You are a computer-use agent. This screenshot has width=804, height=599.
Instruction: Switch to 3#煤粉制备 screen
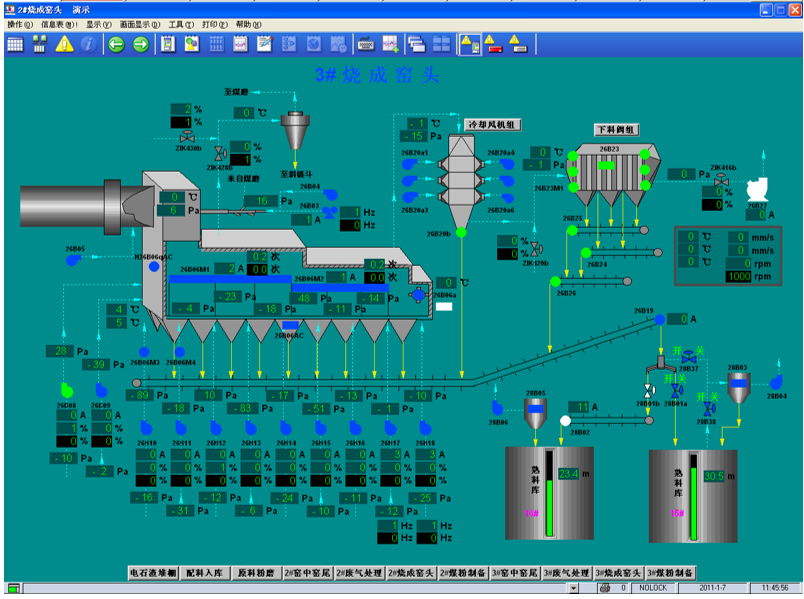[x=671, y=573]
